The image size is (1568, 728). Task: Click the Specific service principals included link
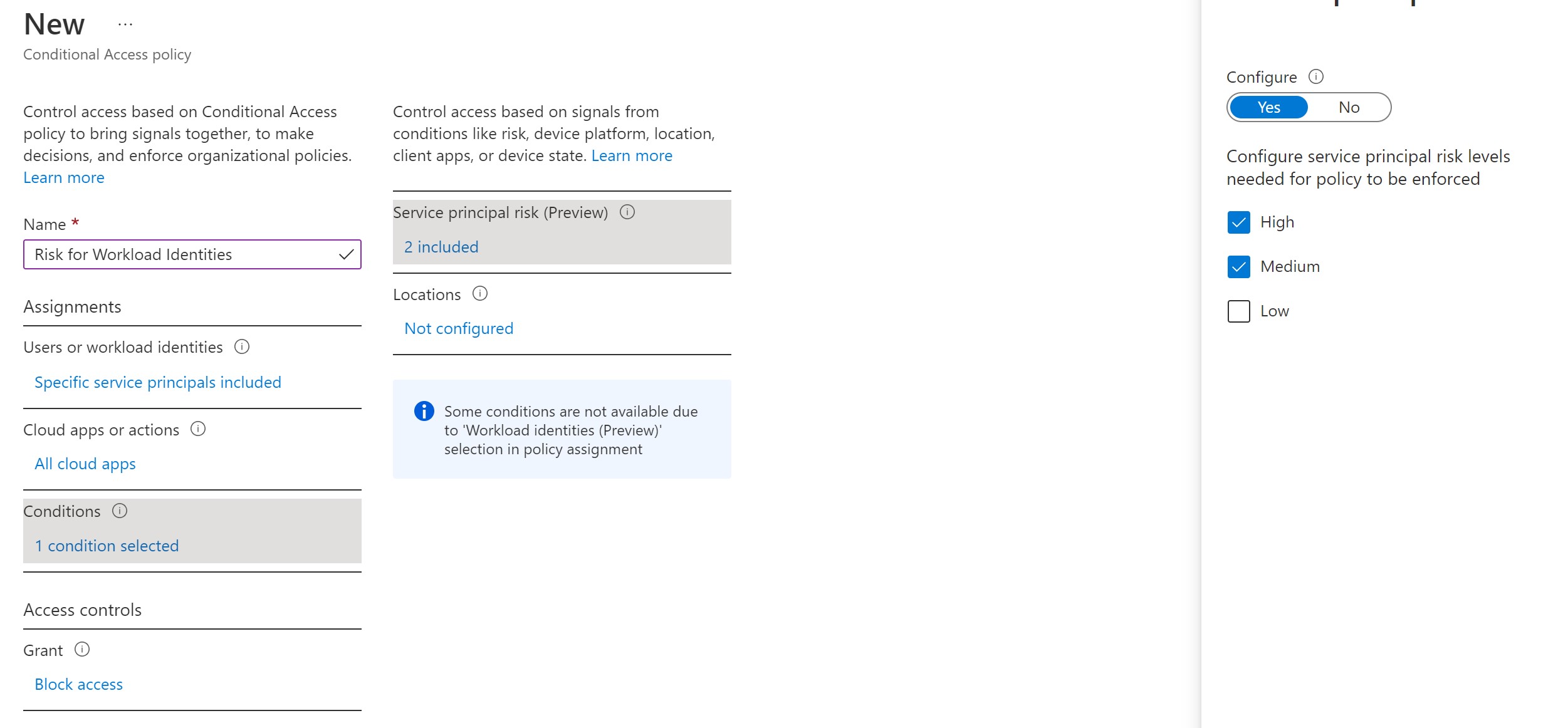[x=158, y=381]
